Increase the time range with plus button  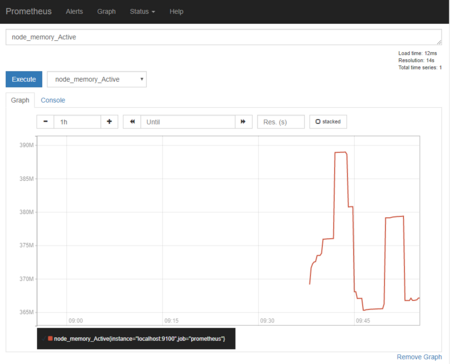pyautogui.click(x=109, y=122)
